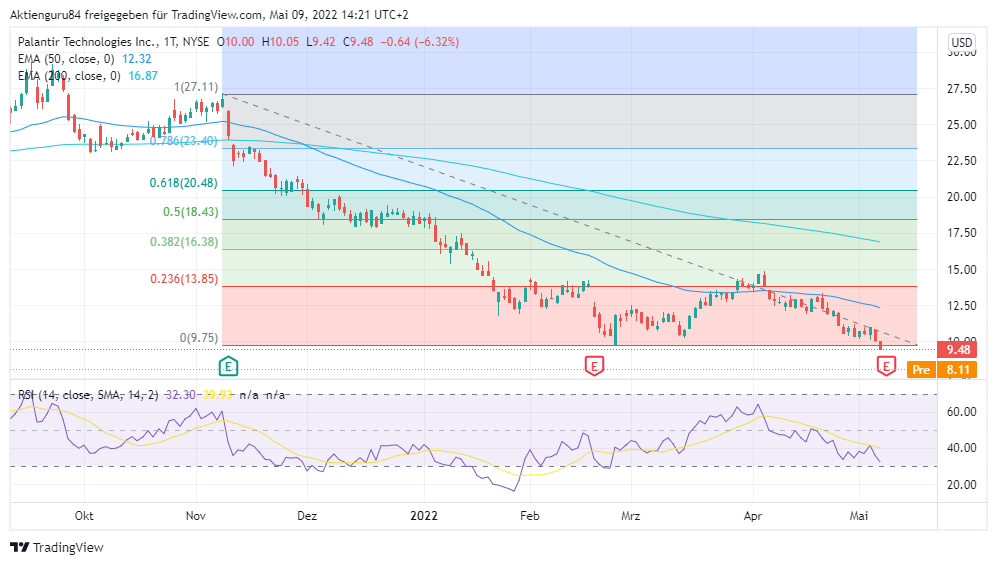
Task: Select Fibonacci level 0.5(18.43) label
Action: coord(191,212)
